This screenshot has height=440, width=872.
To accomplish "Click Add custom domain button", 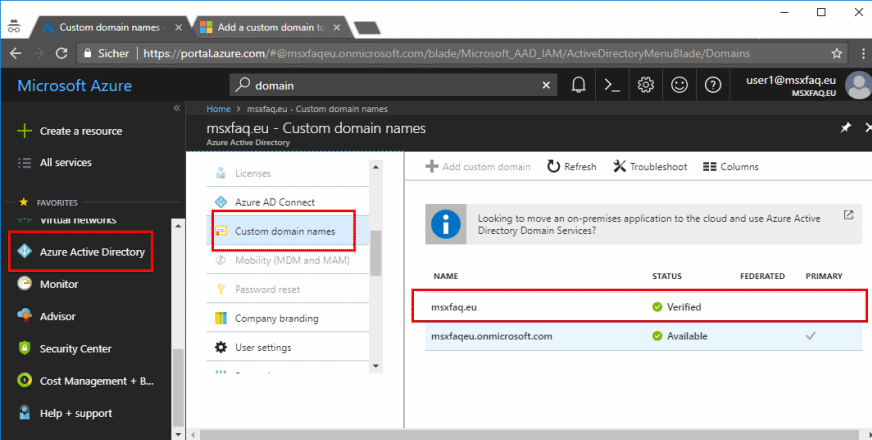I will tap(478, 166).
